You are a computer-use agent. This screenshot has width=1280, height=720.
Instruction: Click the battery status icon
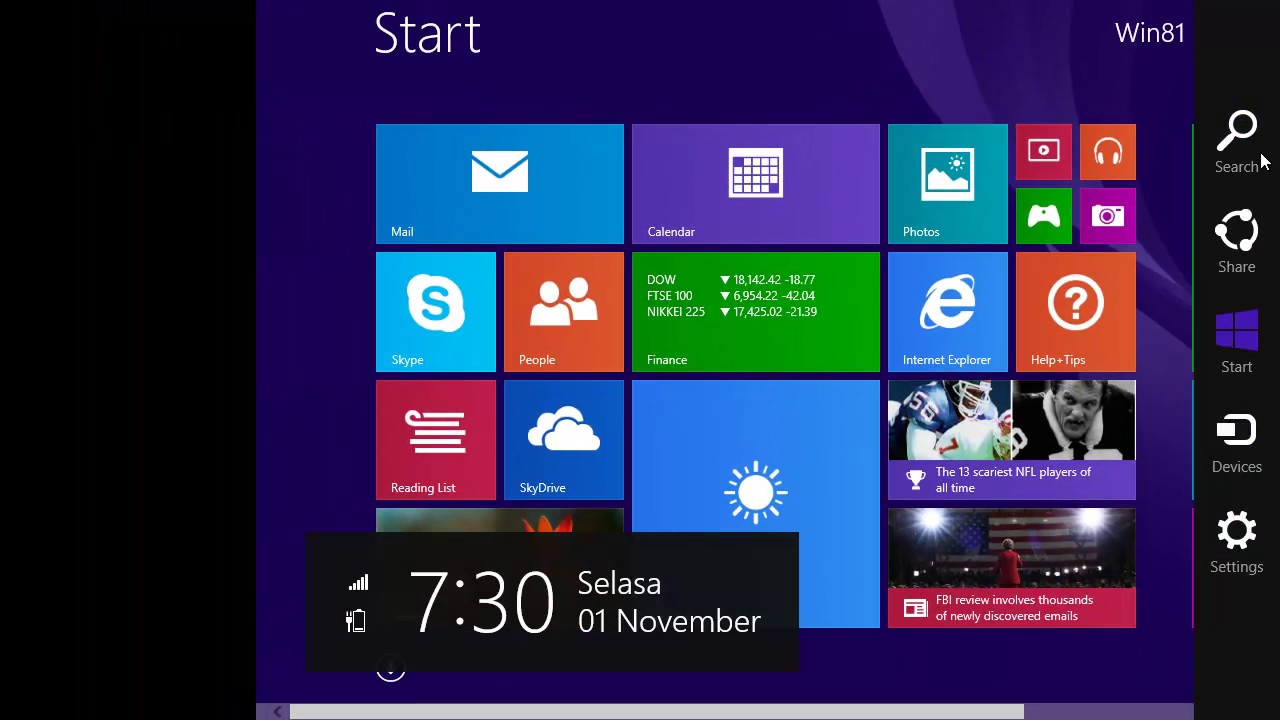[356, 621]
